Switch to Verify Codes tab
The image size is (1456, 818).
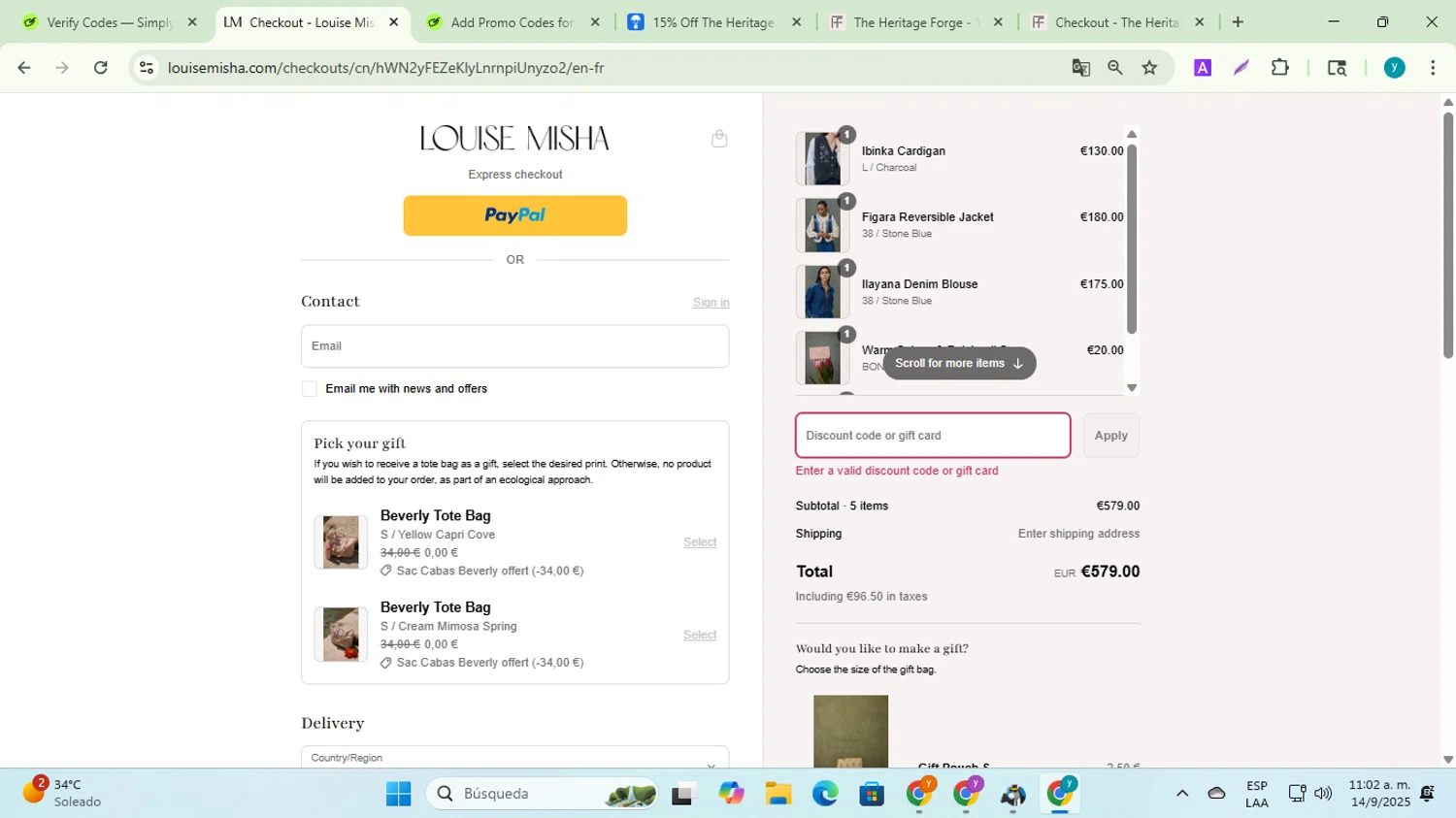[109, 22]
